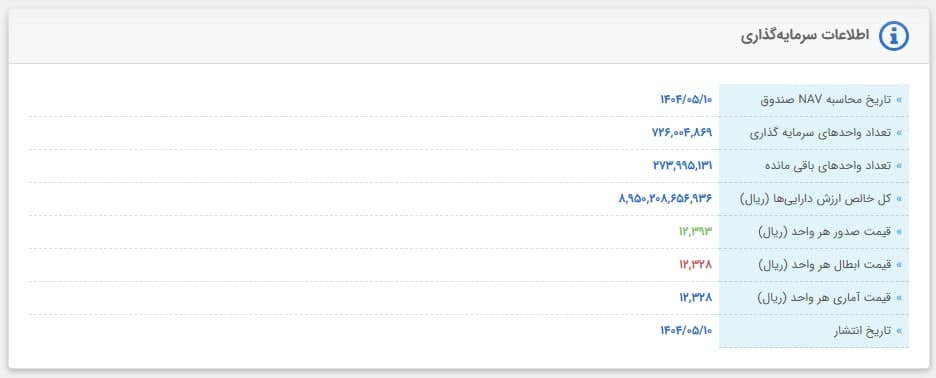
Task: Click the green issue price value ۱۲,۳۹۳
Action: (x=695, y=231)
